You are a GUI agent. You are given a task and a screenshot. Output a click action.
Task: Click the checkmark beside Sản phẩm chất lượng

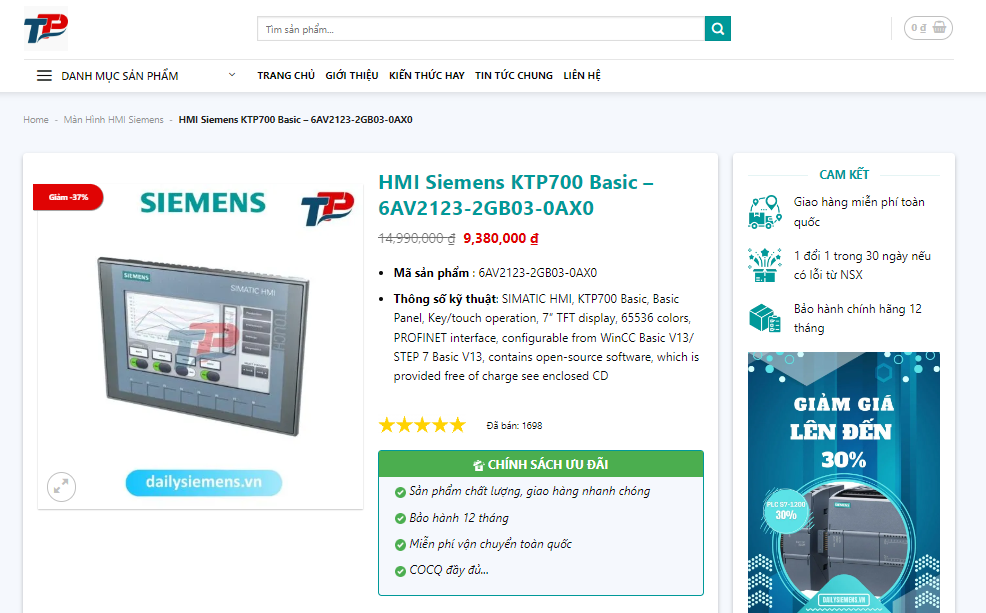click(400, 492)
